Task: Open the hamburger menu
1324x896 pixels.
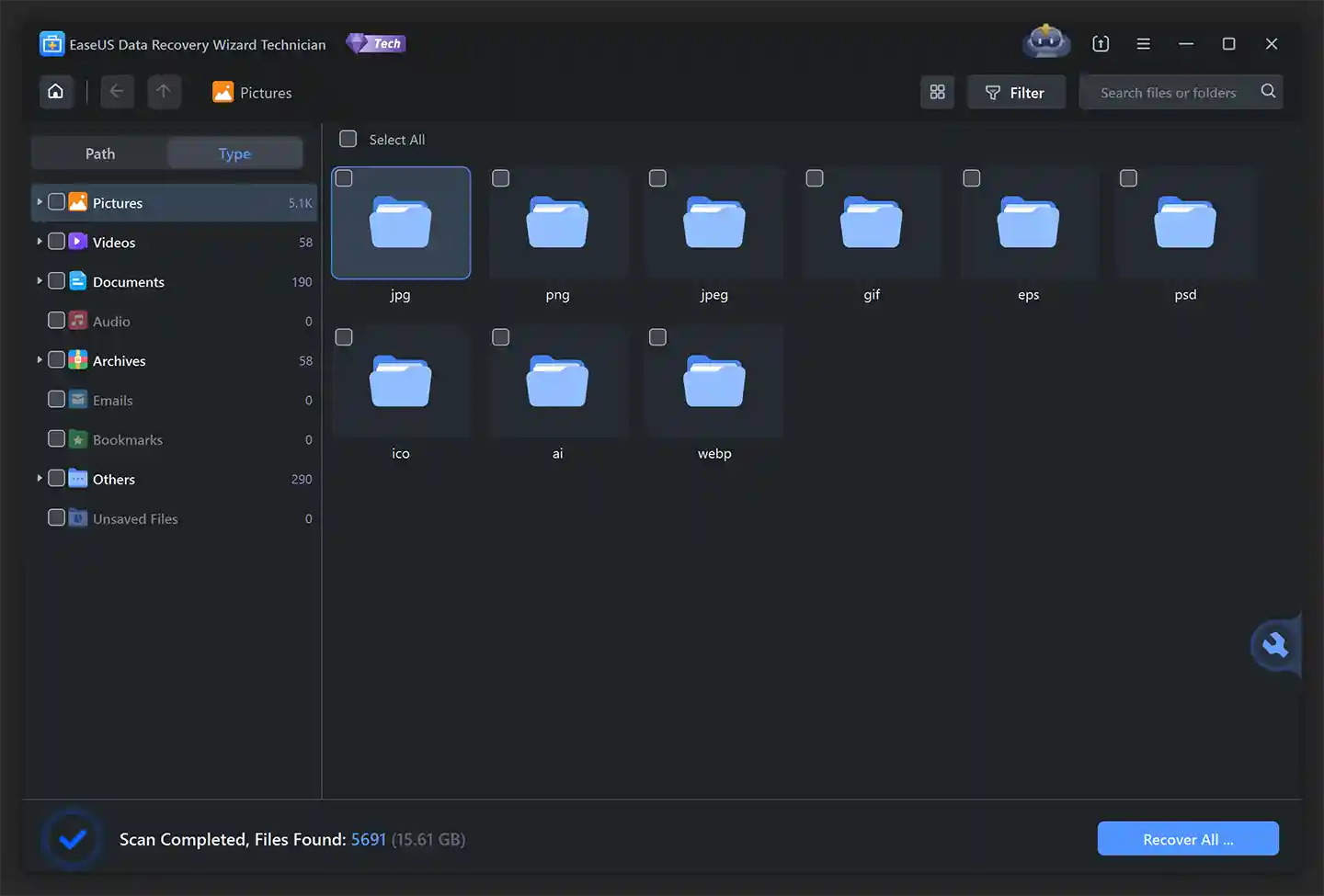Action: (x=1143, y=43)
